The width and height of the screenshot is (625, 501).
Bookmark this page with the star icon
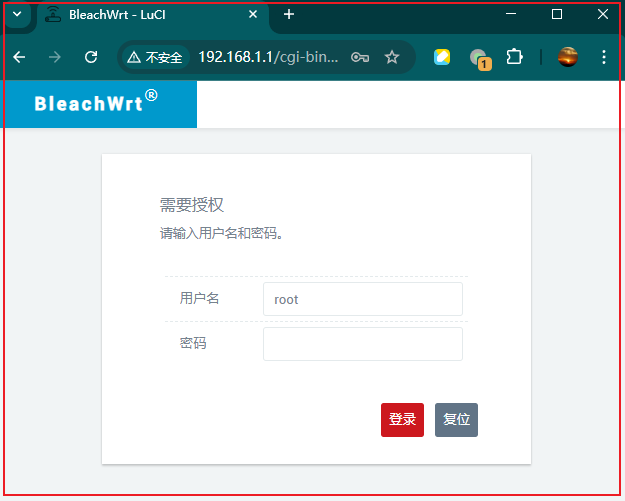pyautogui.click(x=392, y=57)
